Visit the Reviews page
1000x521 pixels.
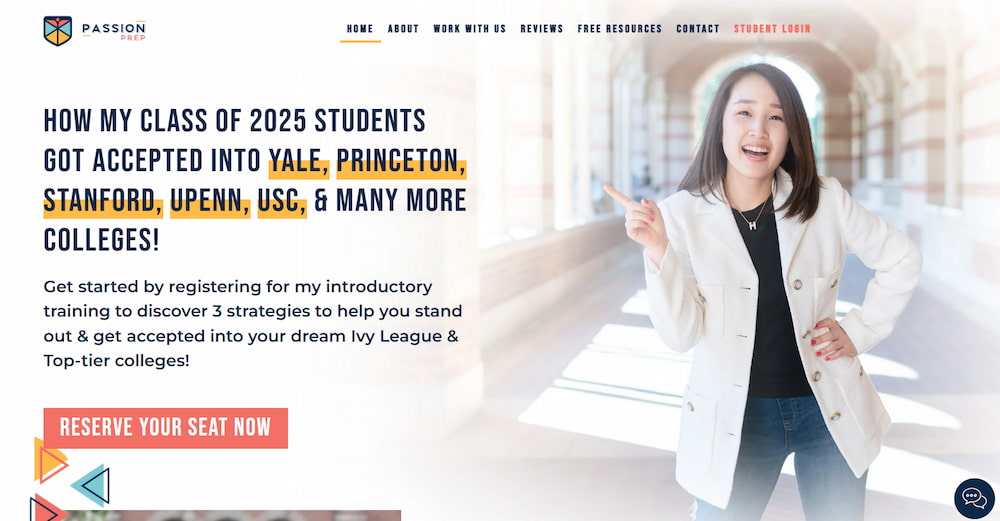(541, 29)
